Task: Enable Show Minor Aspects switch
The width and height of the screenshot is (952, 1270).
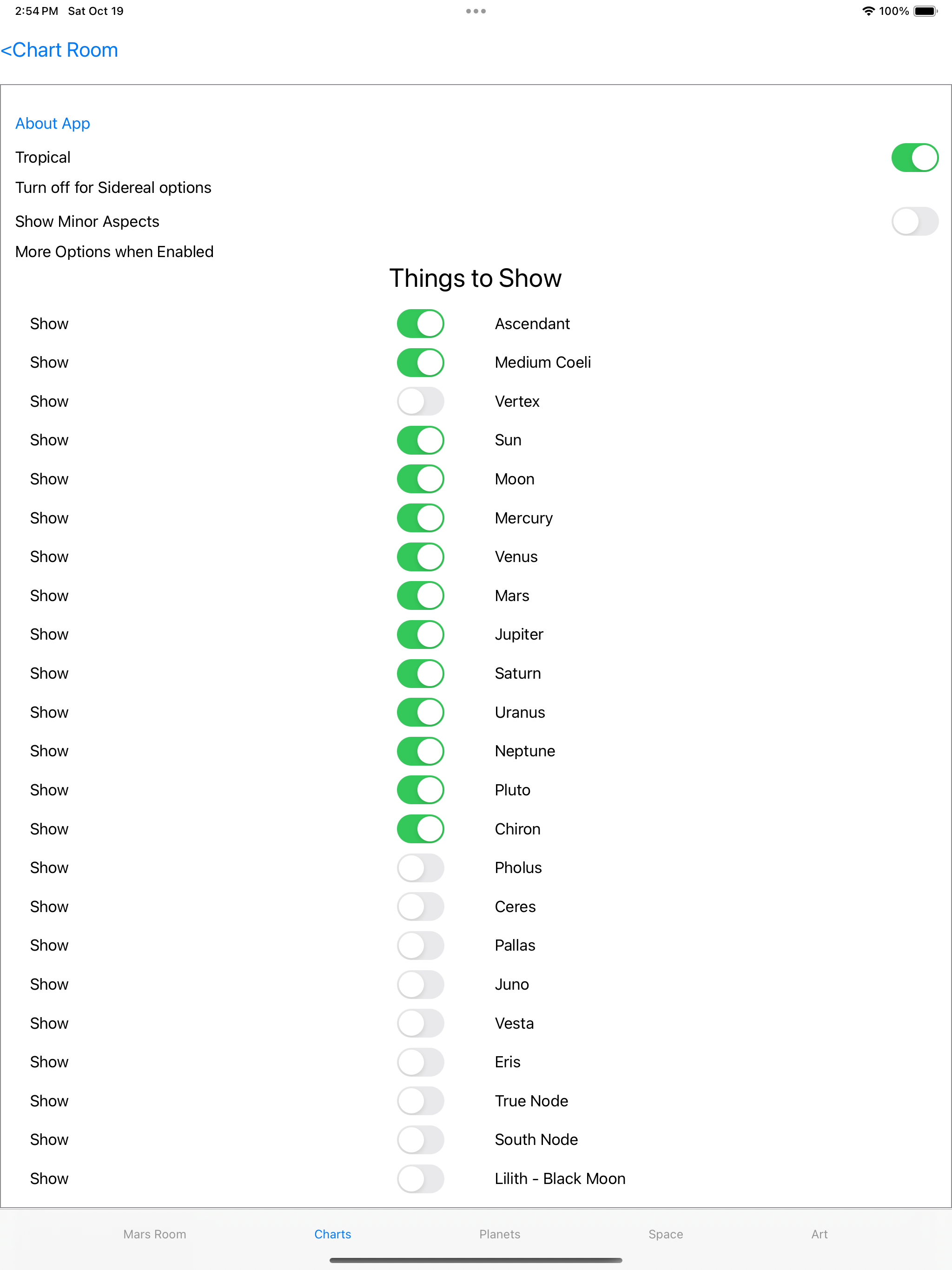Action: tap(915, 221)
